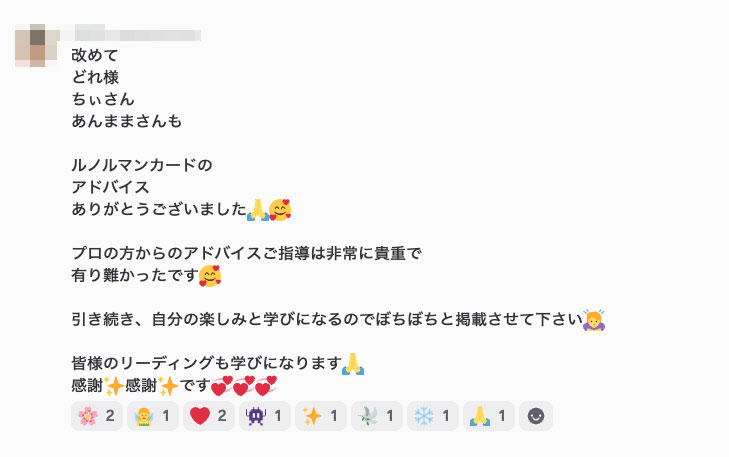Click the praying hands reaction pill
729x457 pixels.
click(489, 416)
